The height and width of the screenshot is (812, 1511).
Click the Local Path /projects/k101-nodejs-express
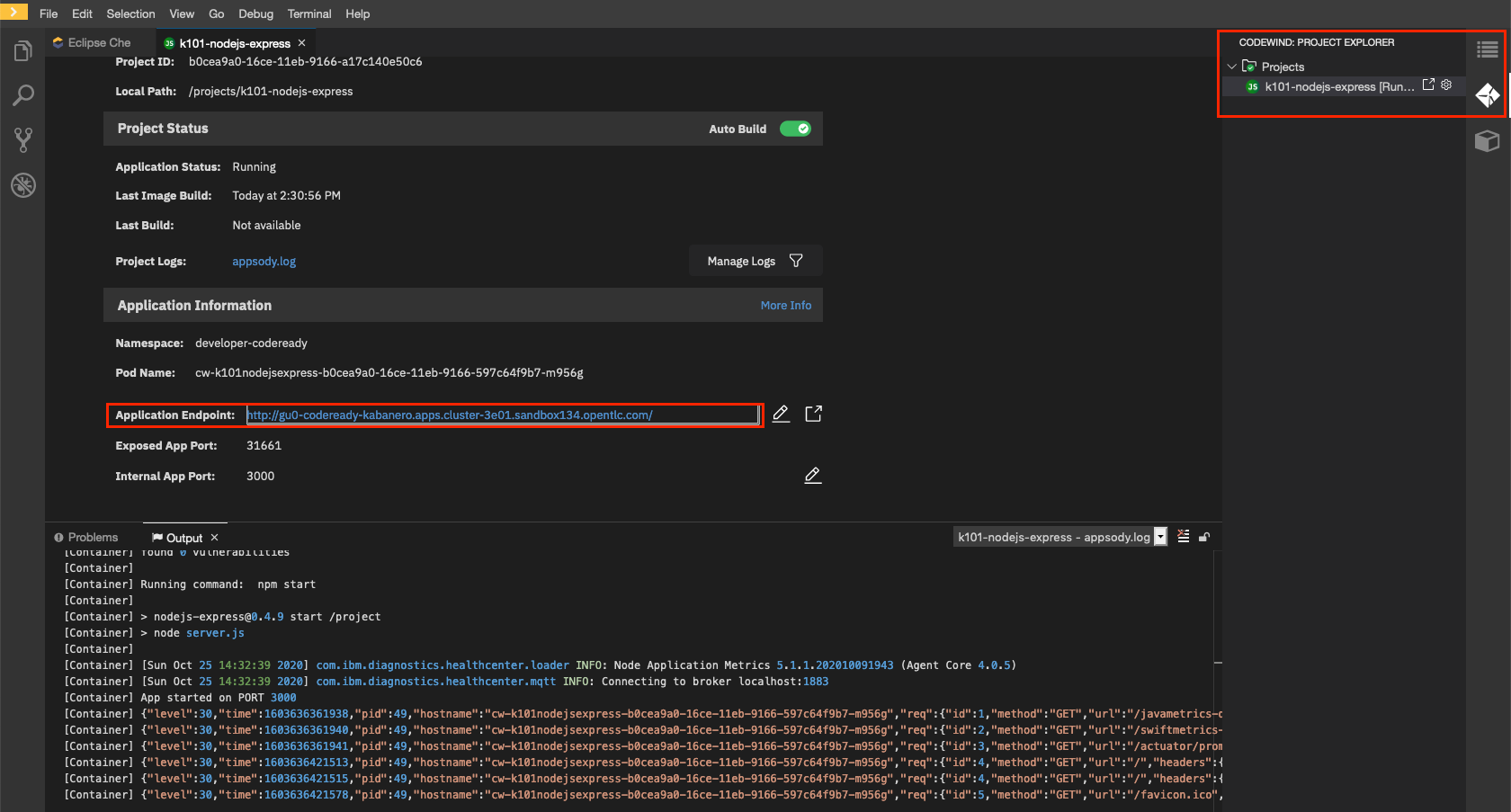coord(271,91)
